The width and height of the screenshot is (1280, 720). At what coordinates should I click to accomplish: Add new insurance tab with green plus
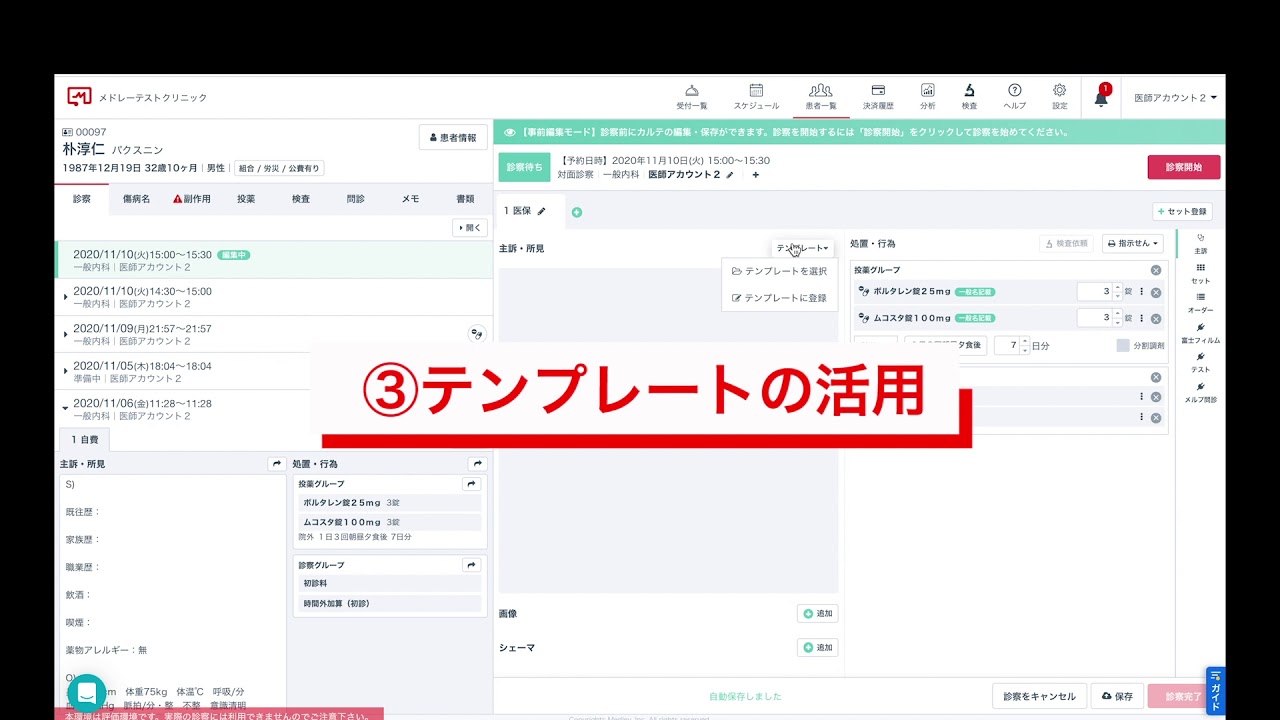pos(577,212)
